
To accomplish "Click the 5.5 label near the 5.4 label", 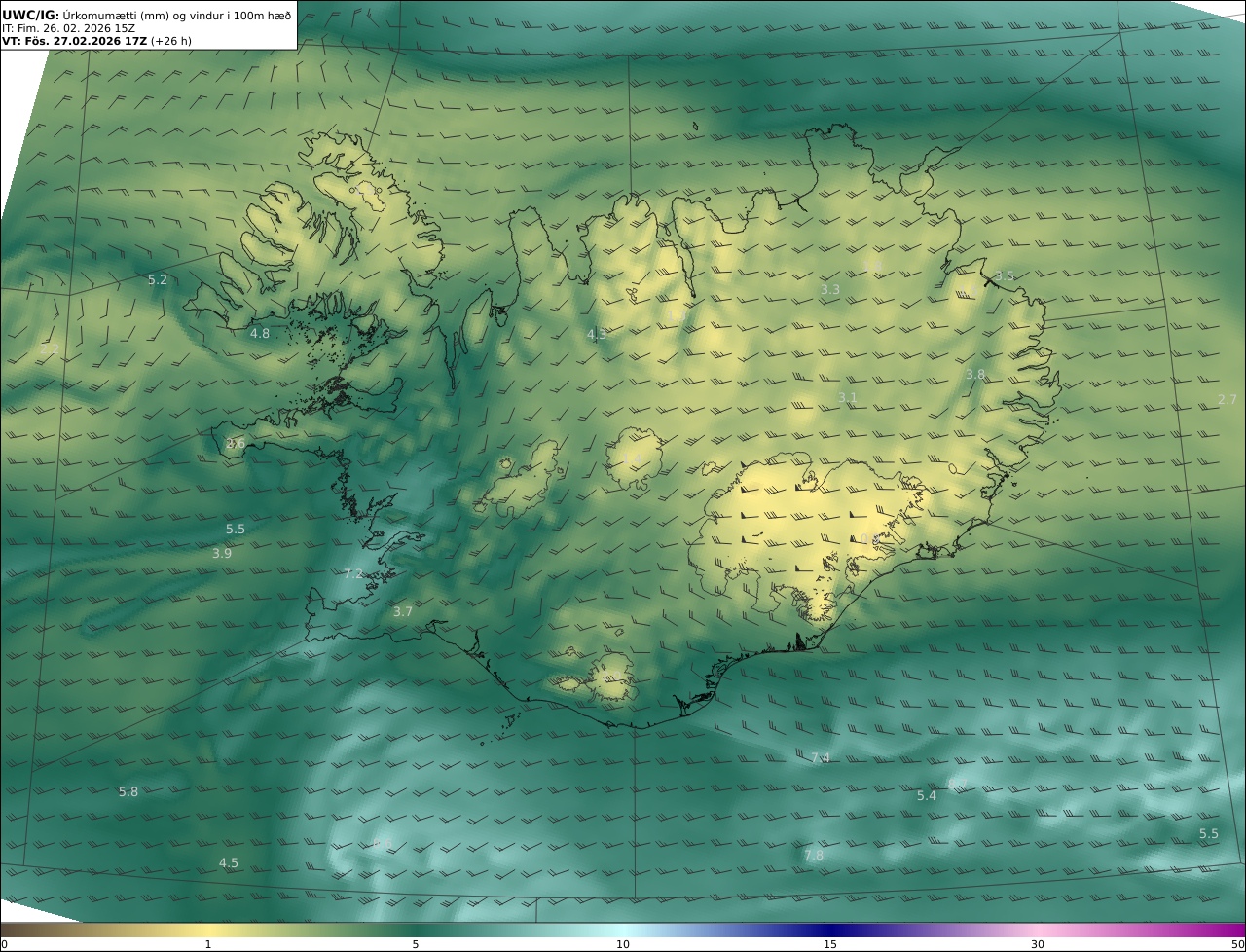I will (1209, 834).
